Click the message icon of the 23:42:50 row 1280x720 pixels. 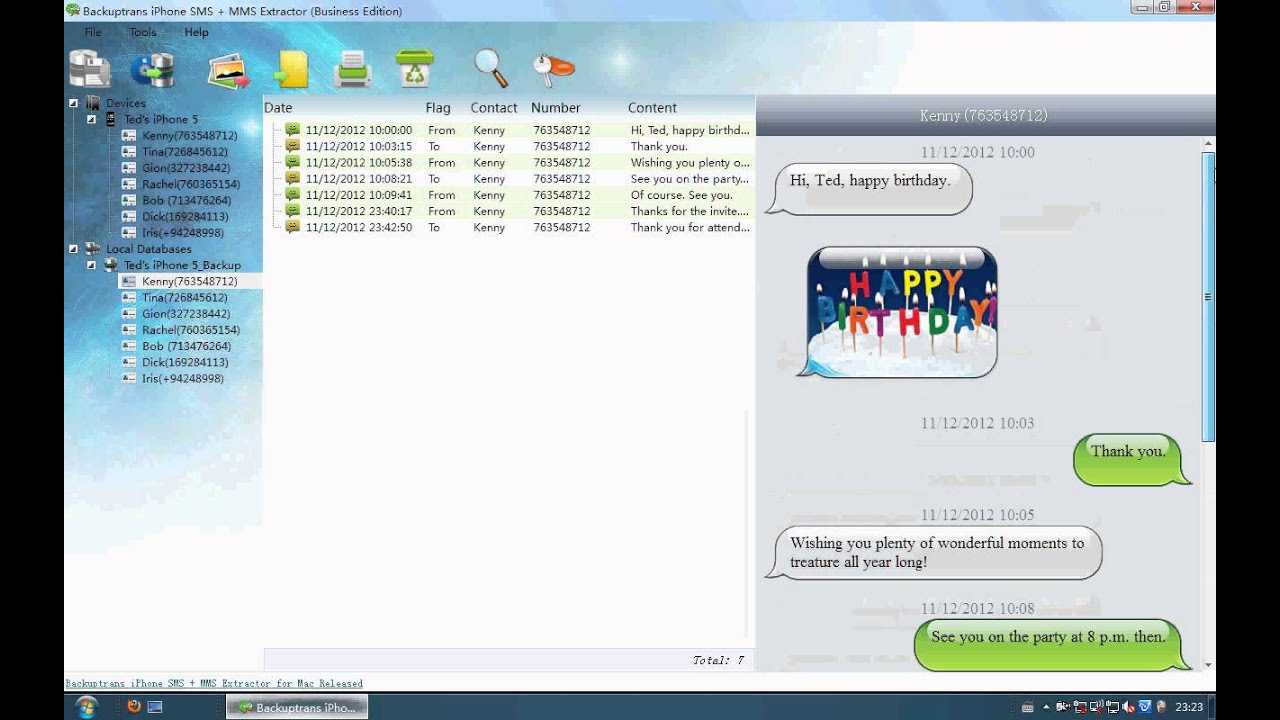point(292,227)
